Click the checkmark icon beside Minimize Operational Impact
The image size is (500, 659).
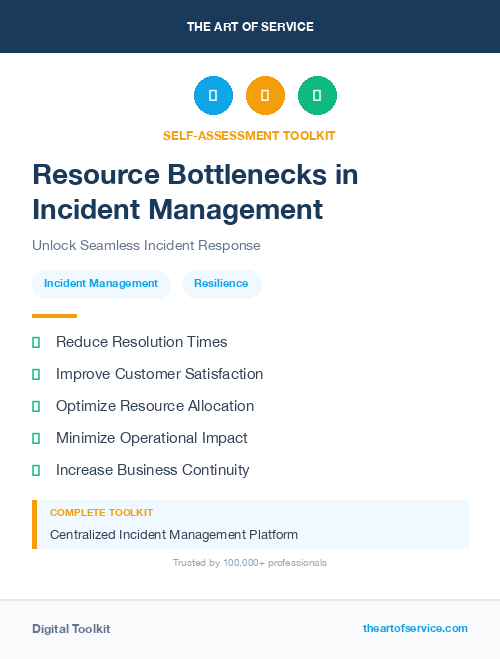click(36, 438)
